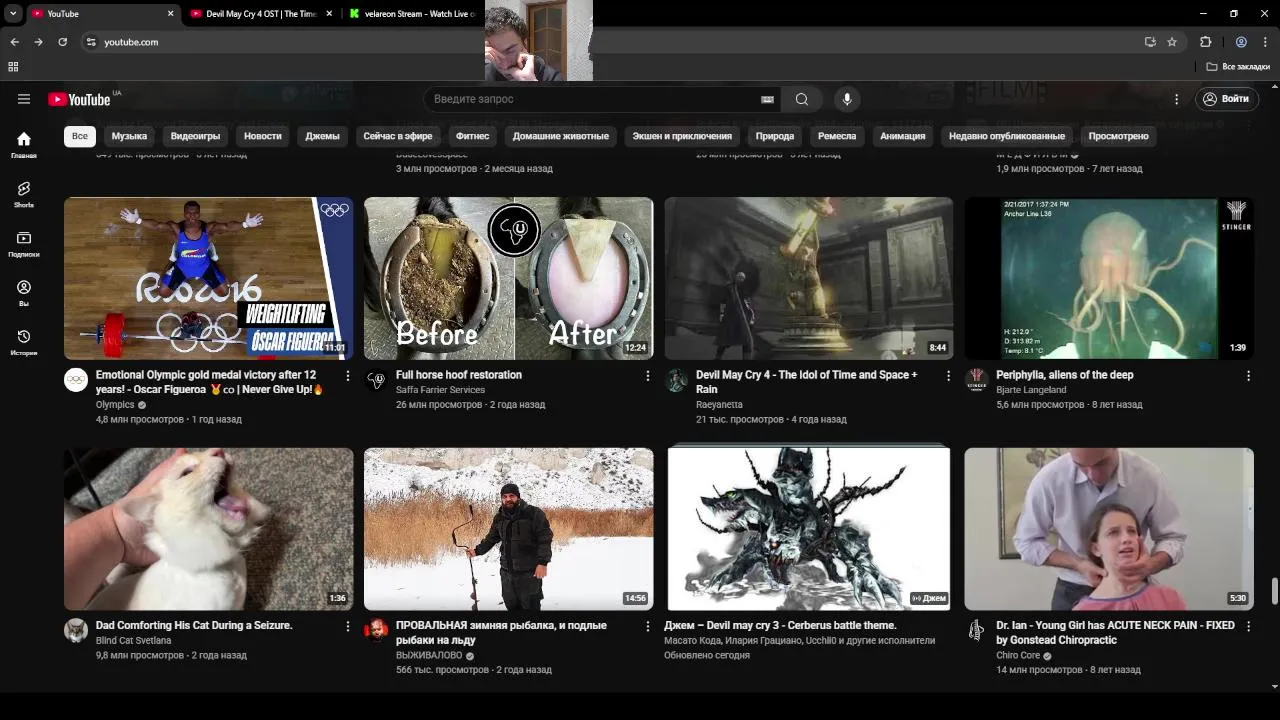
Task: Open options for Oscar Figueroa video
Action: (348, 376)
